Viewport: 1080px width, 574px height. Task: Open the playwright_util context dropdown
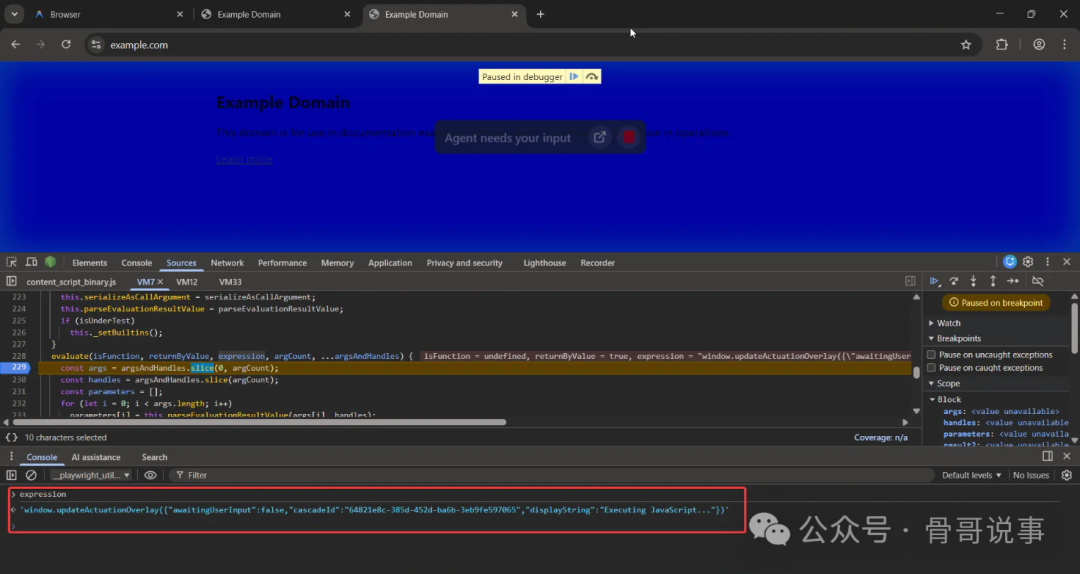point(90,475)
